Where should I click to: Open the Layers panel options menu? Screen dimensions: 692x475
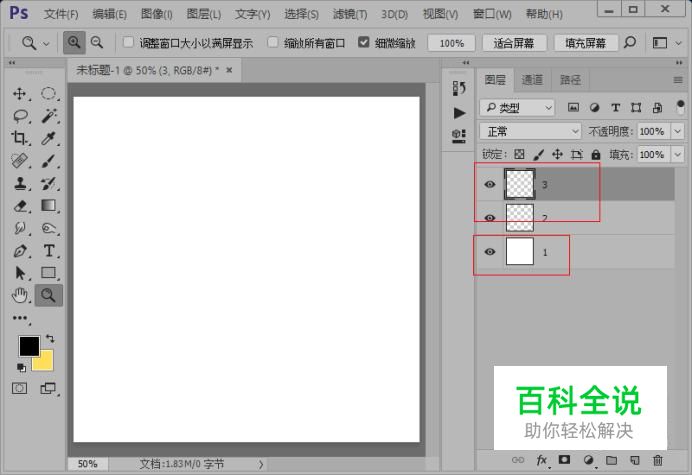(x=678, y=80)
